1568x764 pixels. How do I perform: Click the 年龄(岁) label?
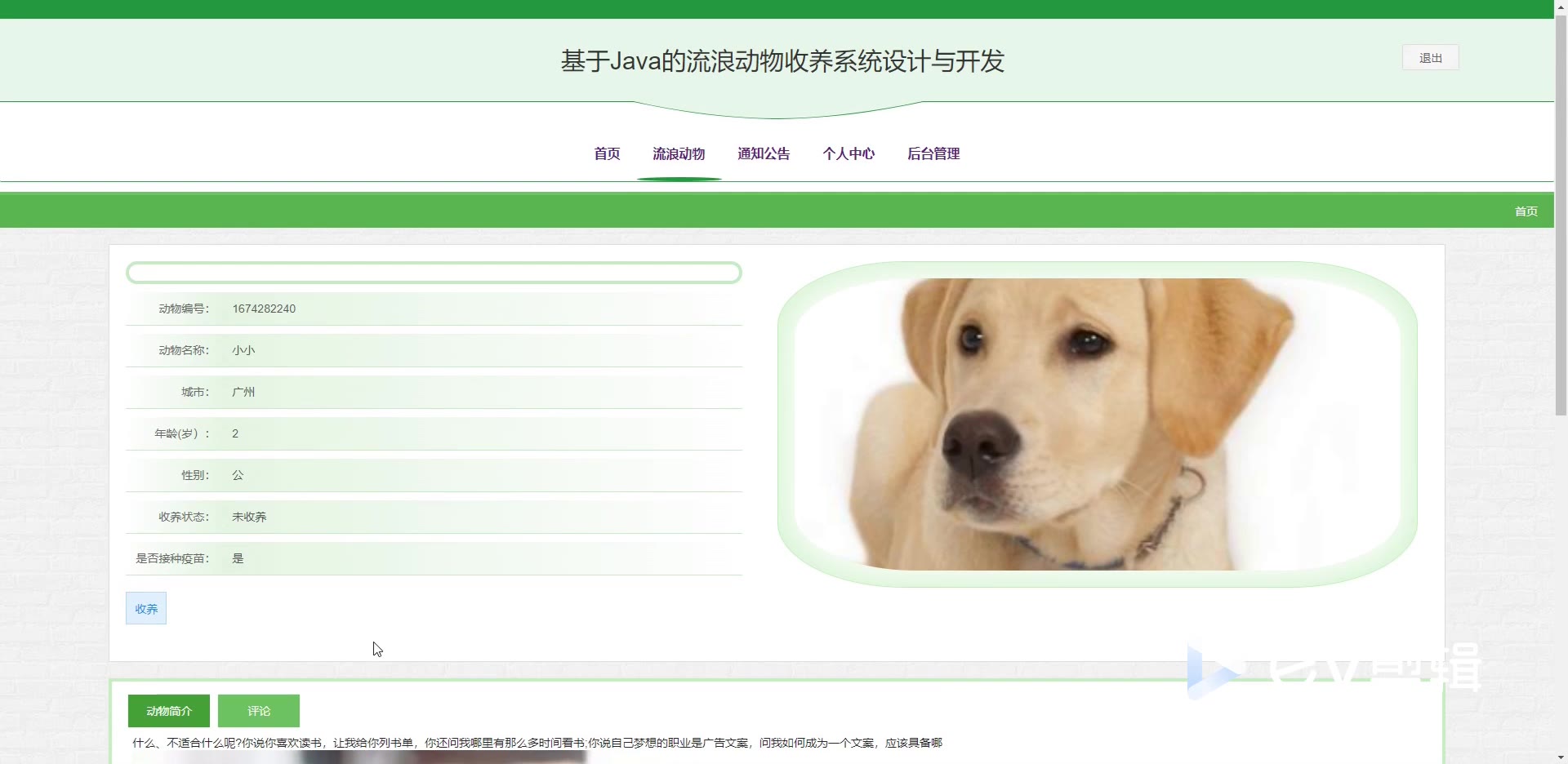click(x=182, y=433)
